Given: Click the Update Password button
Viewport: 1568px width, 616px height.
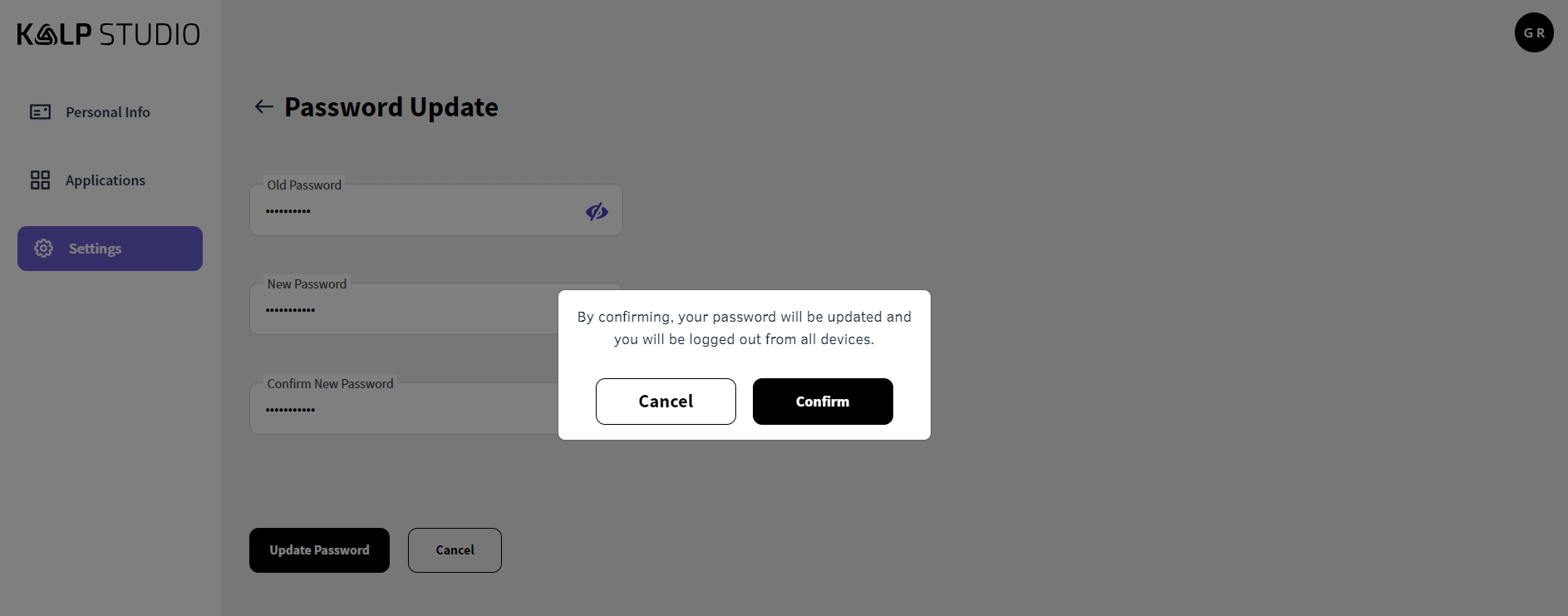Looking at the screenshot, I should pyautogui.click(x=319, y=550).
